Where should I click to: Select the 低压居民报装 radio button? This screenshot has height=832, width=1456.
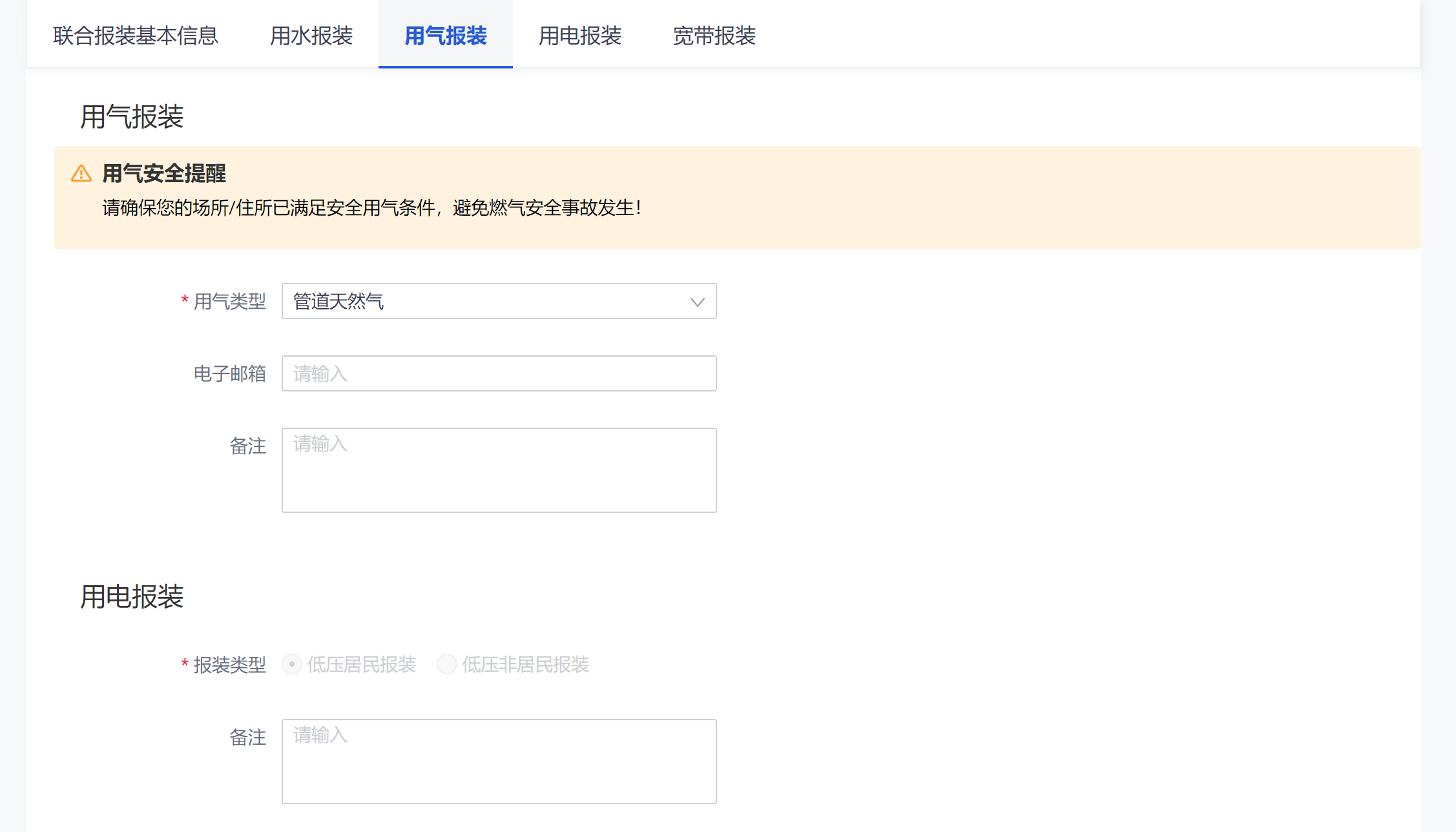[292, 664]
